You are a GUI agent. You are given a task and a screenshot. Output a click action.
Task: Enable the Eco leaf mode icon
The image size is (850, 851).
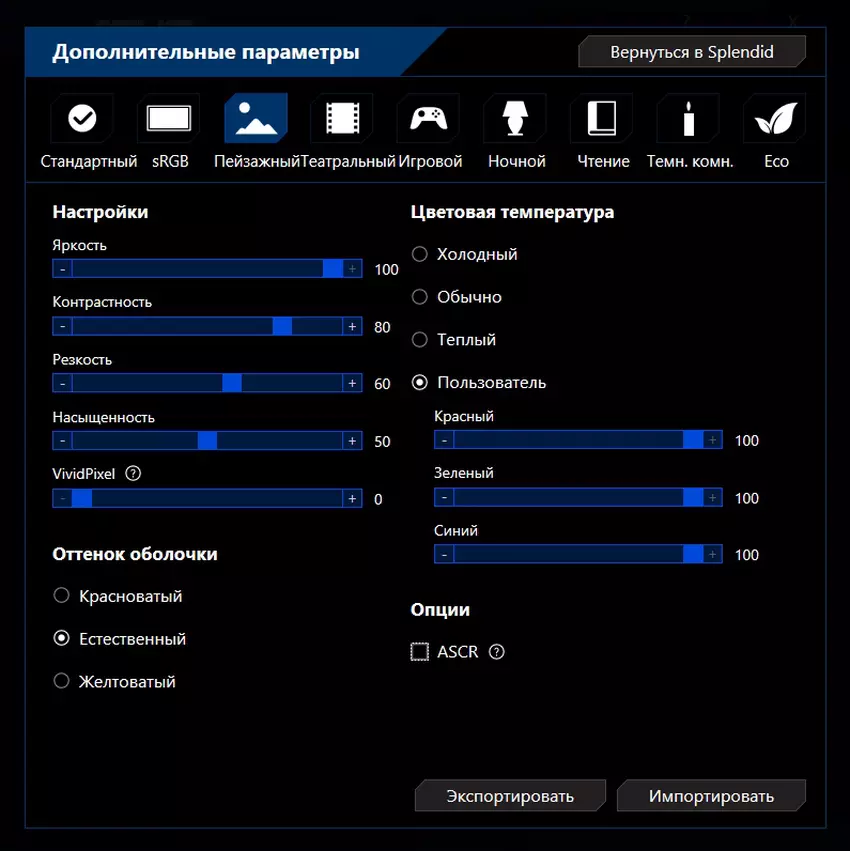click(775, 119)
